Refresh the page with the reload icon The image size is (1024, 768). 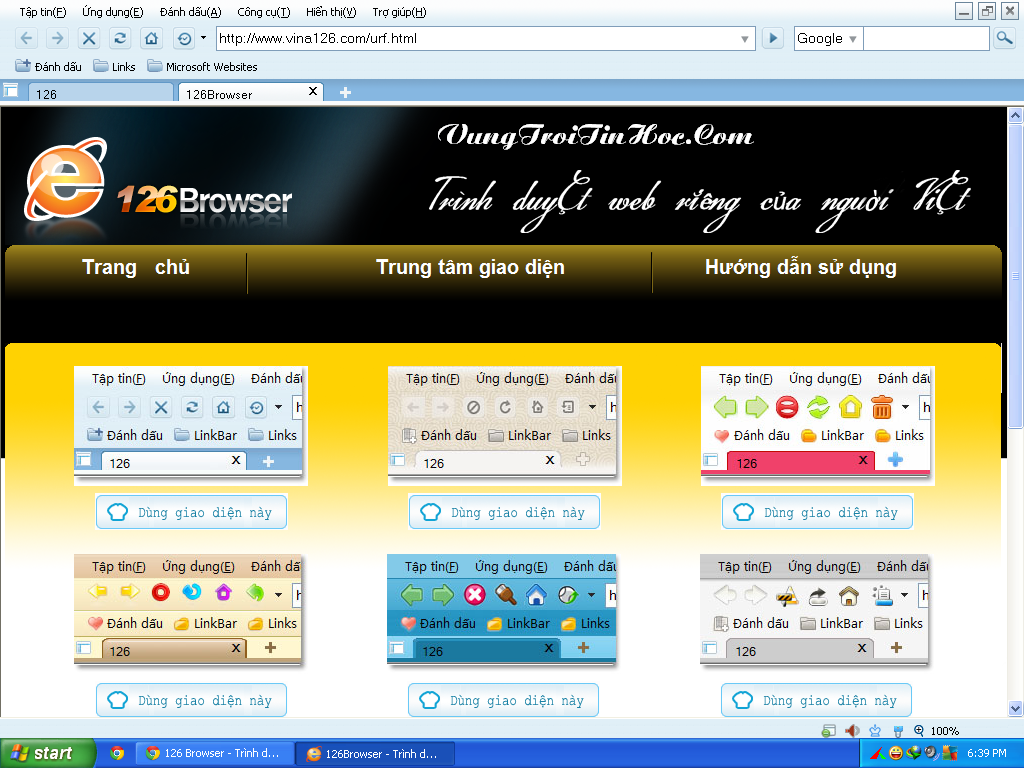120,39
